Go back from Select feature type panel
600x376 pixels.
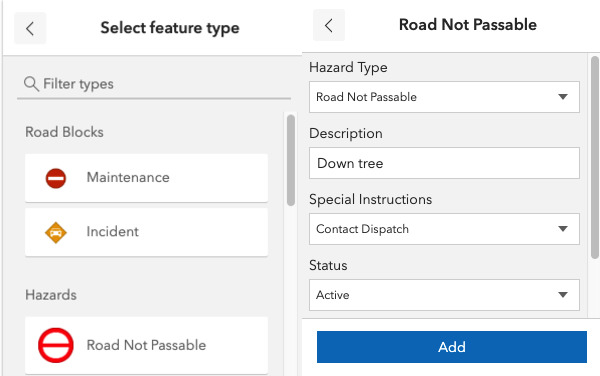click(30, 28)
